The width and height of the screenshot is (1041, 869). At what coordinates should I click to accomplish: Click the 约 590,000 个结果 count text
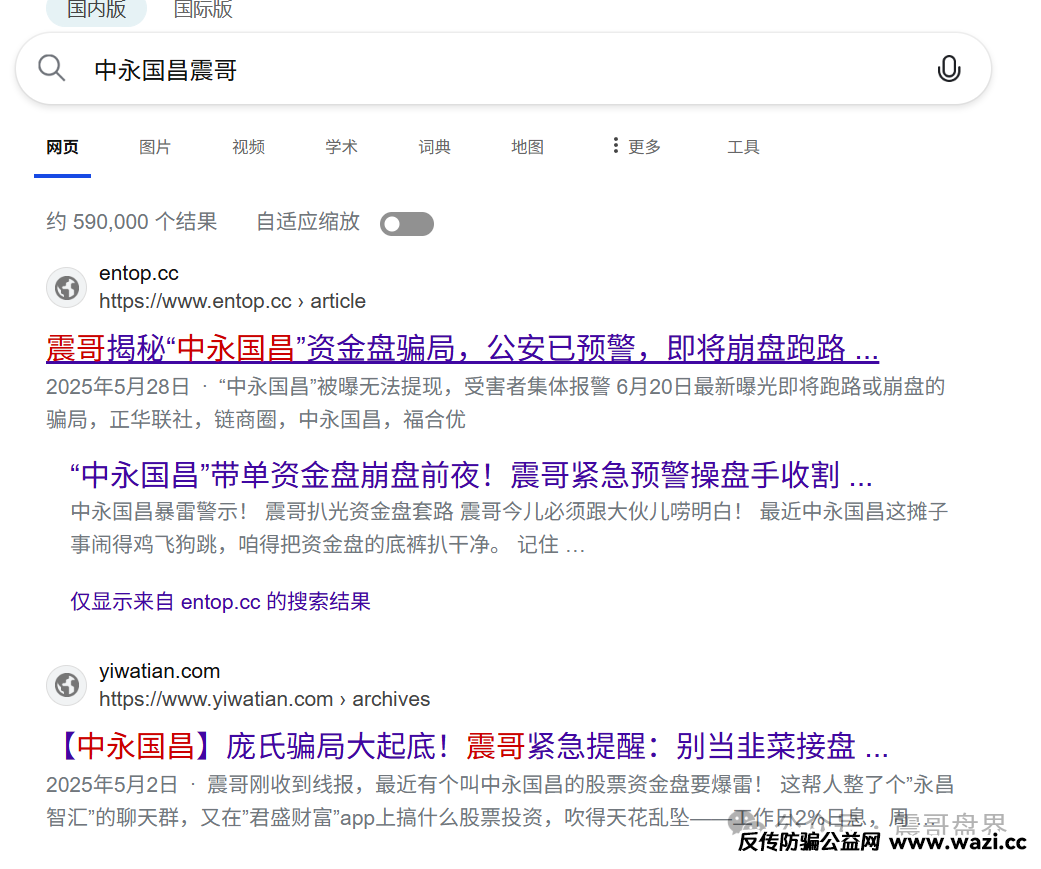(131, 222)
